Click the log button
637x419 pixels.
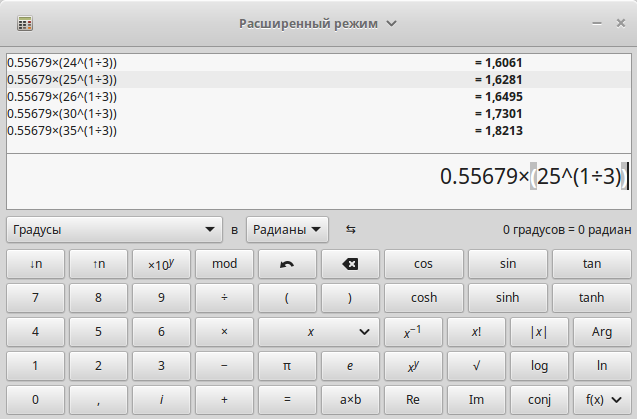click(539, 366)
